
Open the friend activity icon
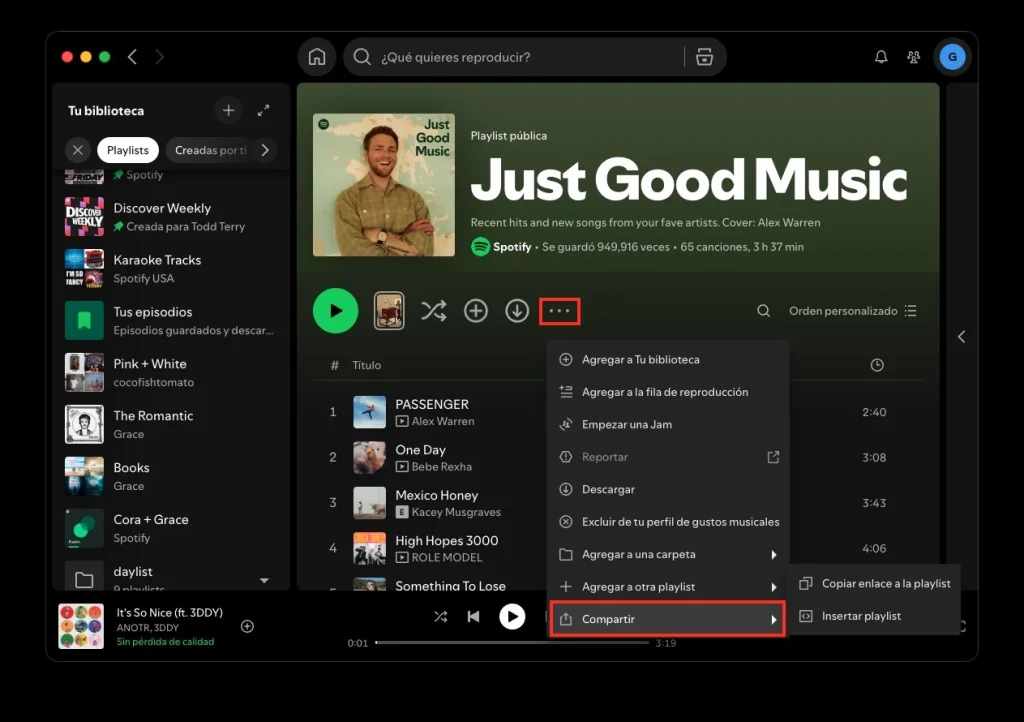point(914,57)
